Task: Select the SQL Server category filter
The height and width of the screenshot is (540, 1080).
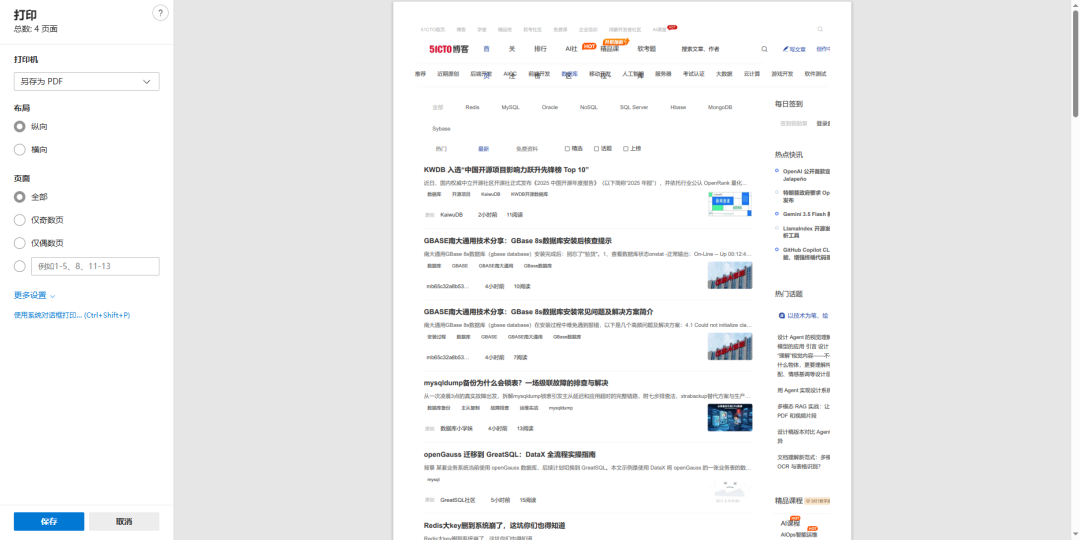Action: pos(634,107)
